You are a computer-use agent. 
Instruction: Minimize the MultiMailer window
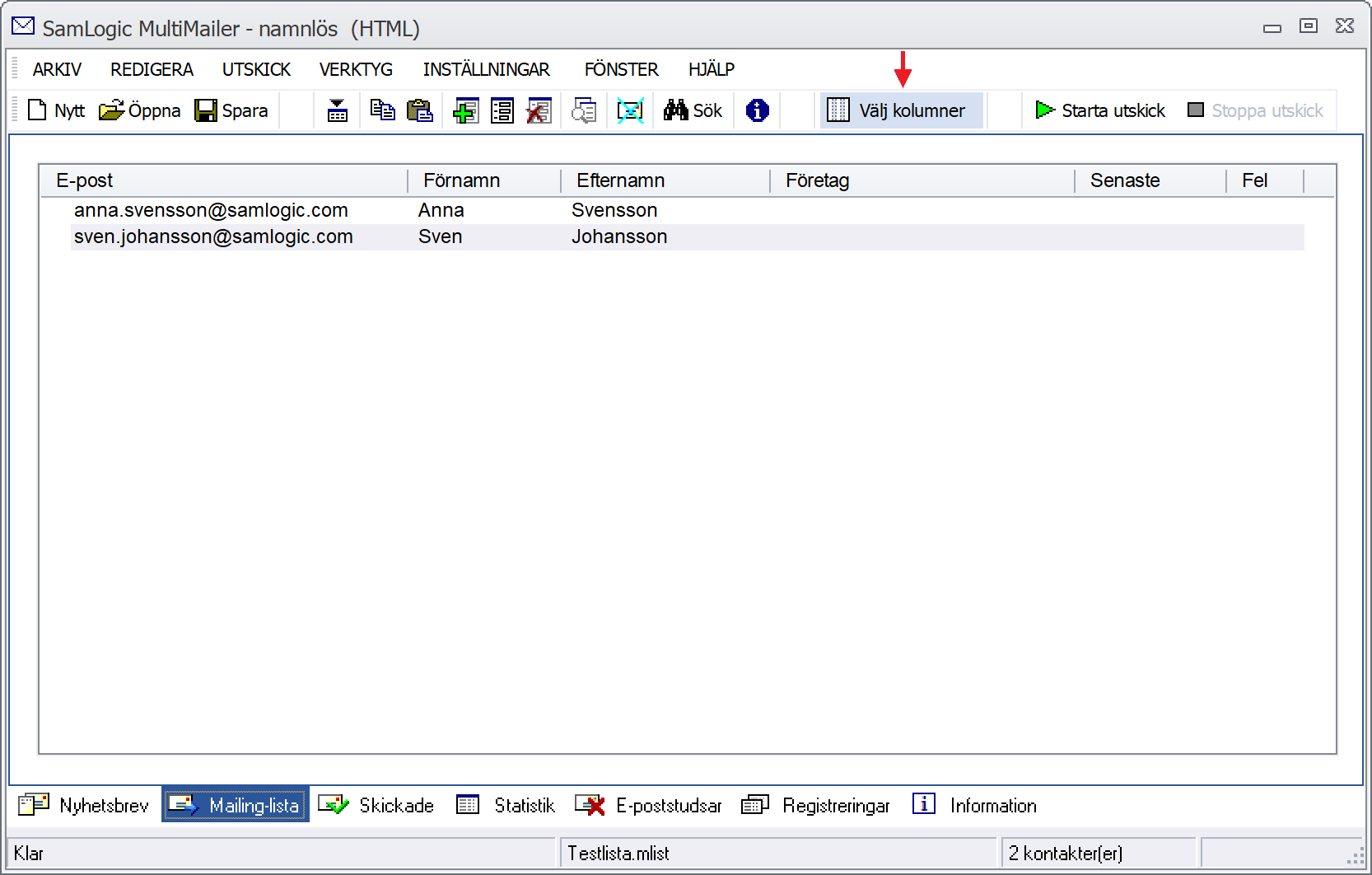coord(1272,28)
